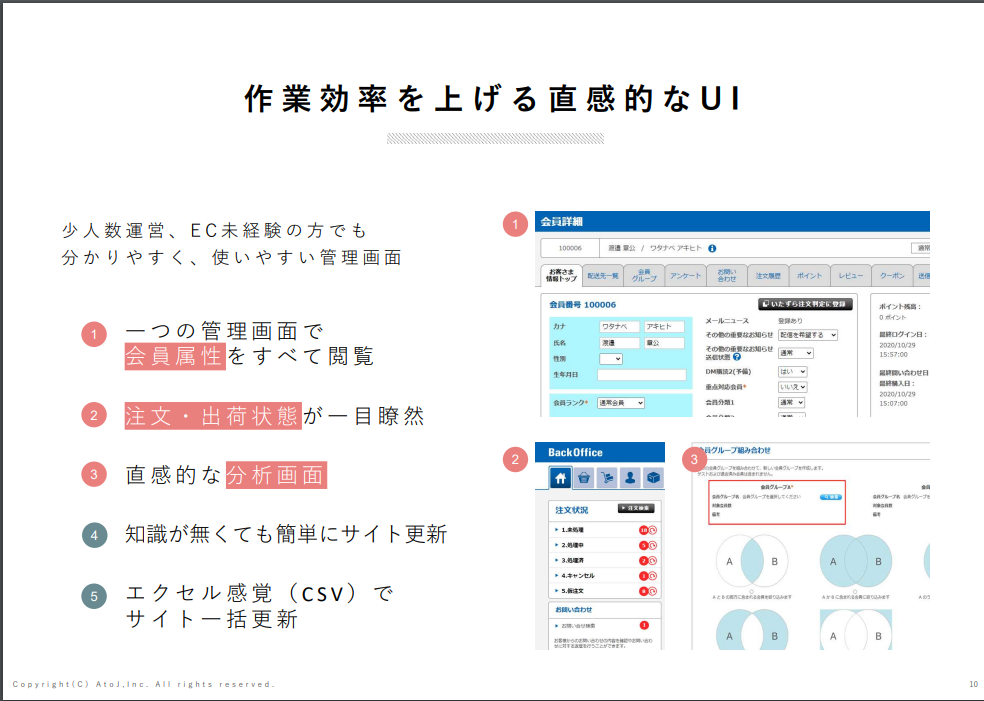
Task: Select the A and B intersection Venn diagram
Action: point(752,561)
